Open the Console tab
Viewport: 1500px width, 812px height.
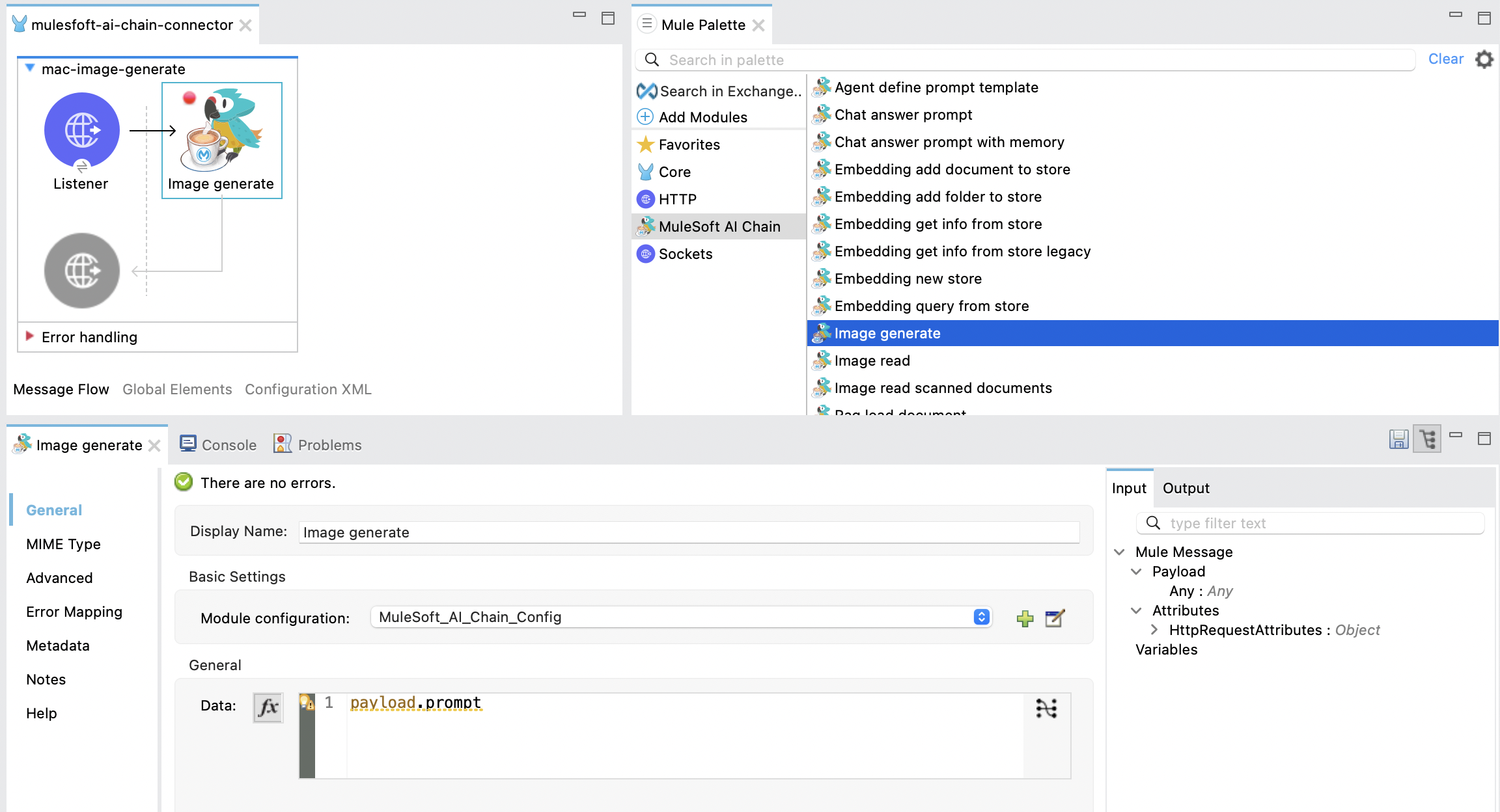[219, 445]
